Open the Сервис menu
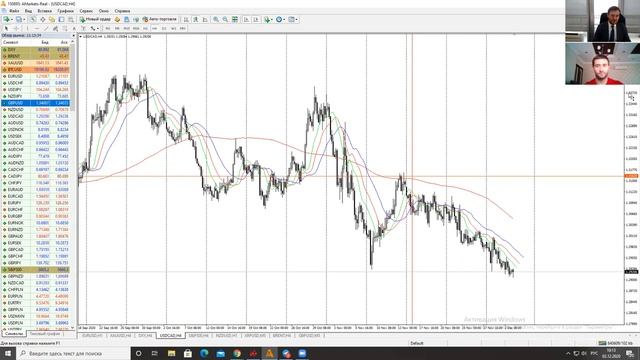Screen dimensions: 640x360 tap(86, 11)
